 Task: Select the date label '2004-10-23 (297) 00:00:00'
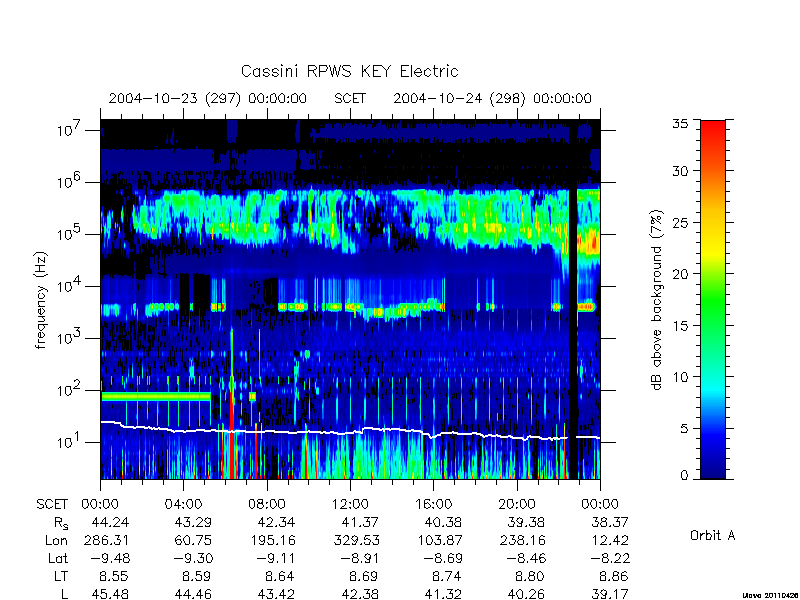point(208,98)
